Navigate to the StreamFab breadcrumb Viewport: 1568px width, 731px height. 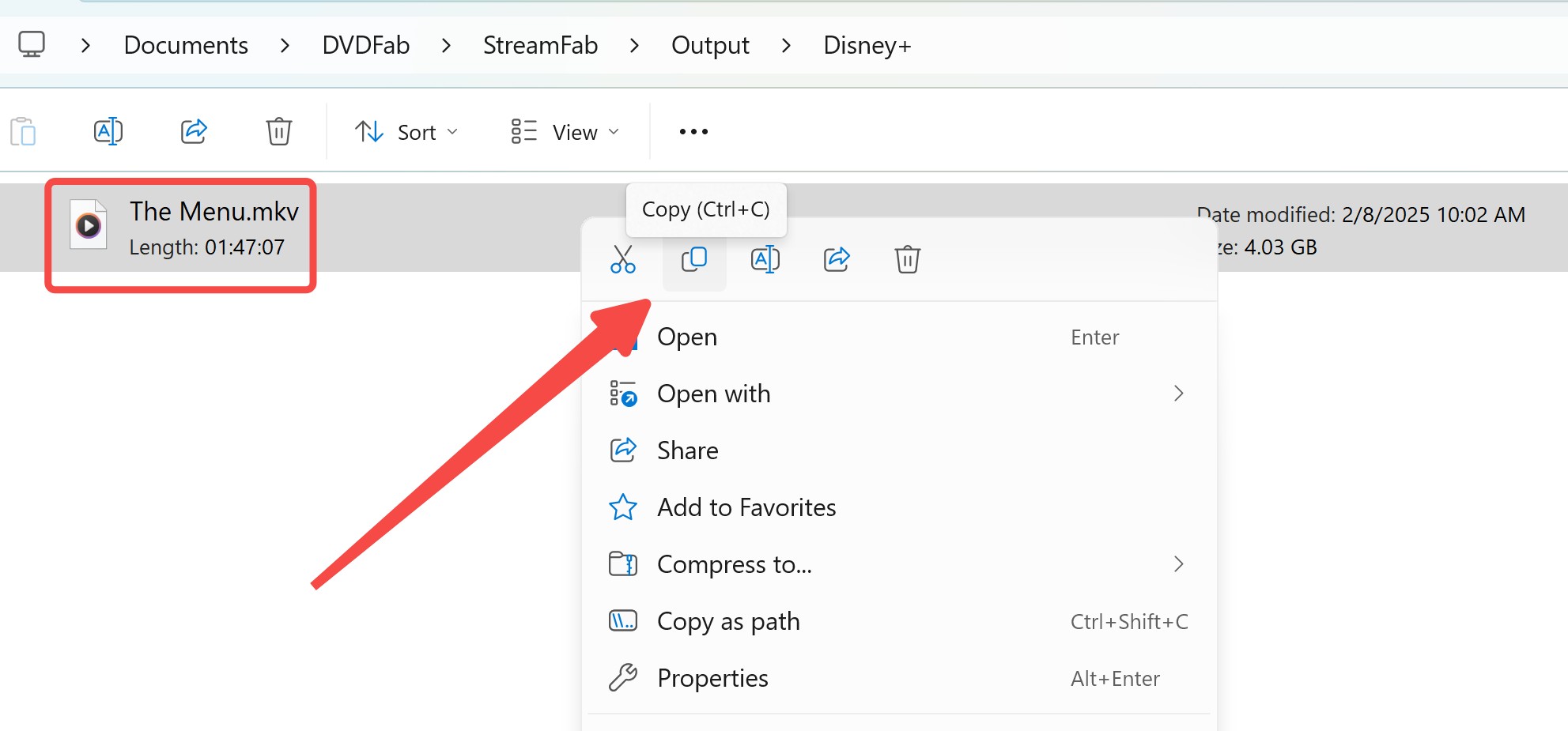540,45
